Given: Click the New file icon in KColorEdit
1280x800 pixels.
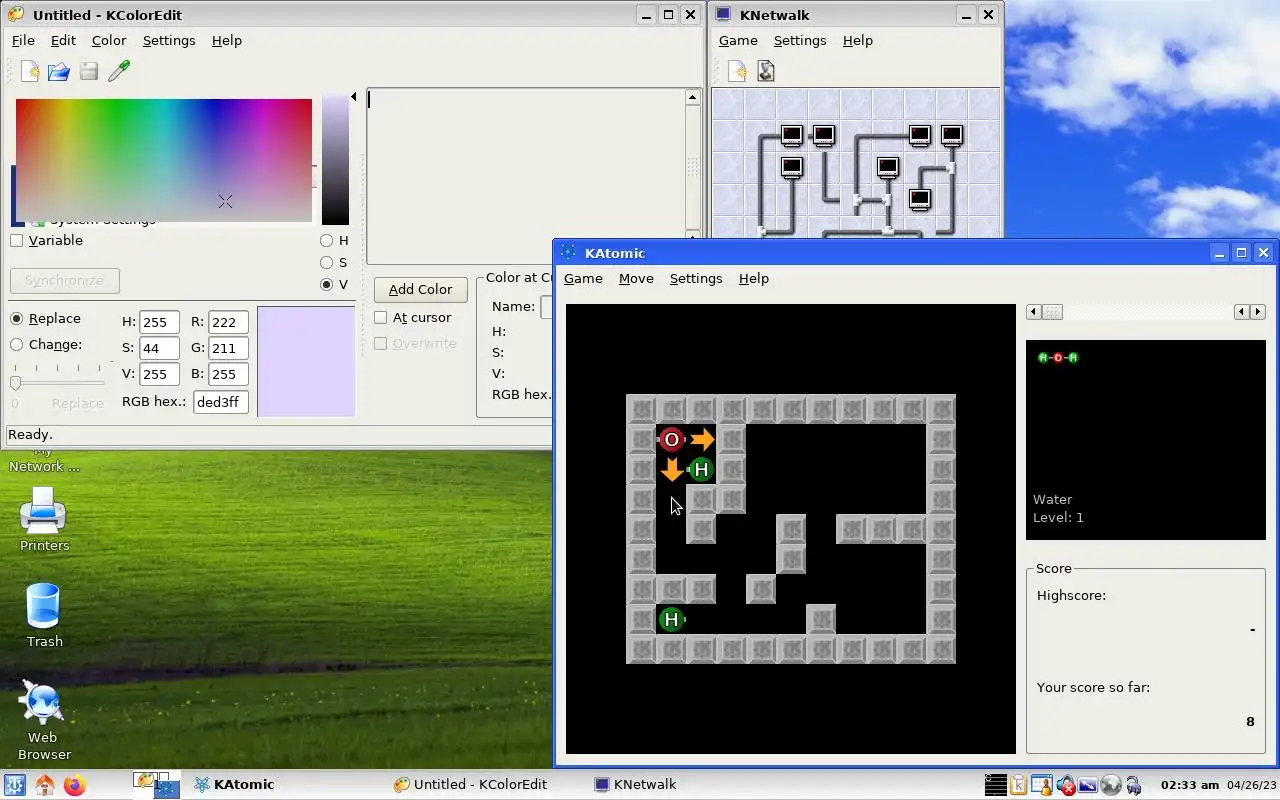Looking at the screenshot, I should point(30,71).
